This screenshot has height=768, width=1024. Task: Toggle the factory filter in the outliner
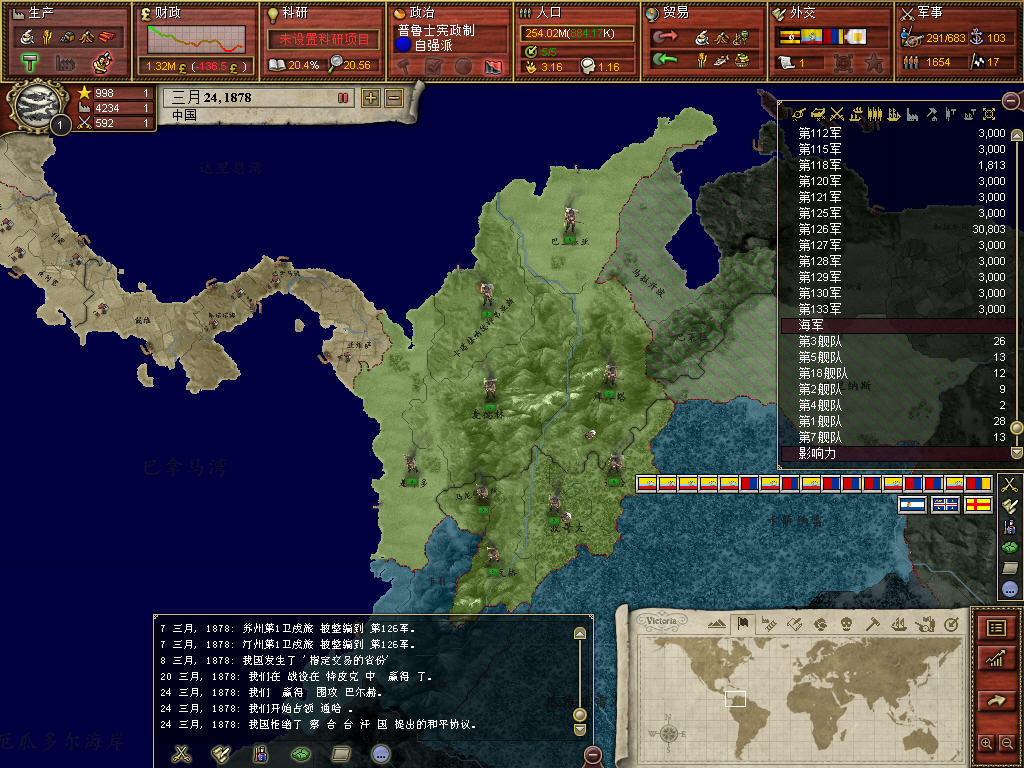912,115
